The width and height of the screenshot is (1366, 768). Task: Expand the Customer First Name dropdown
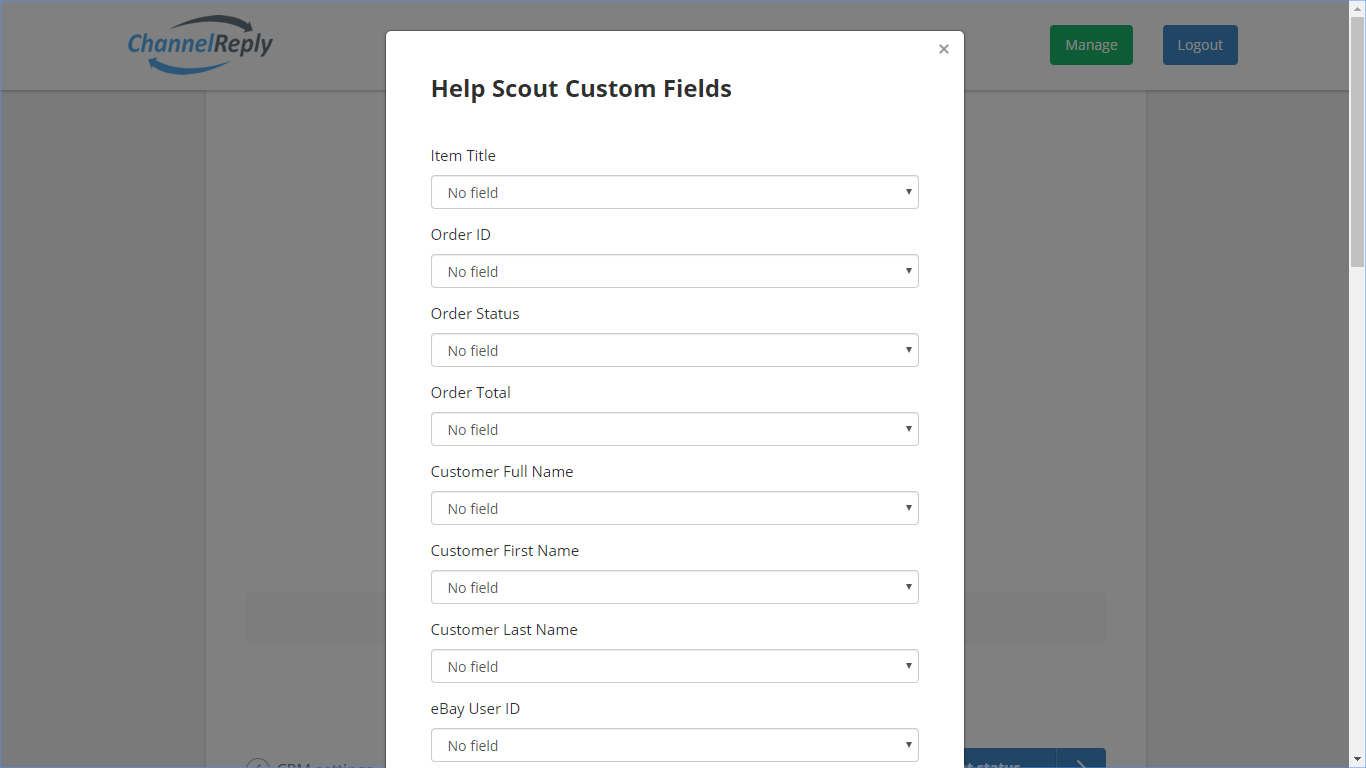pos(675,587)
